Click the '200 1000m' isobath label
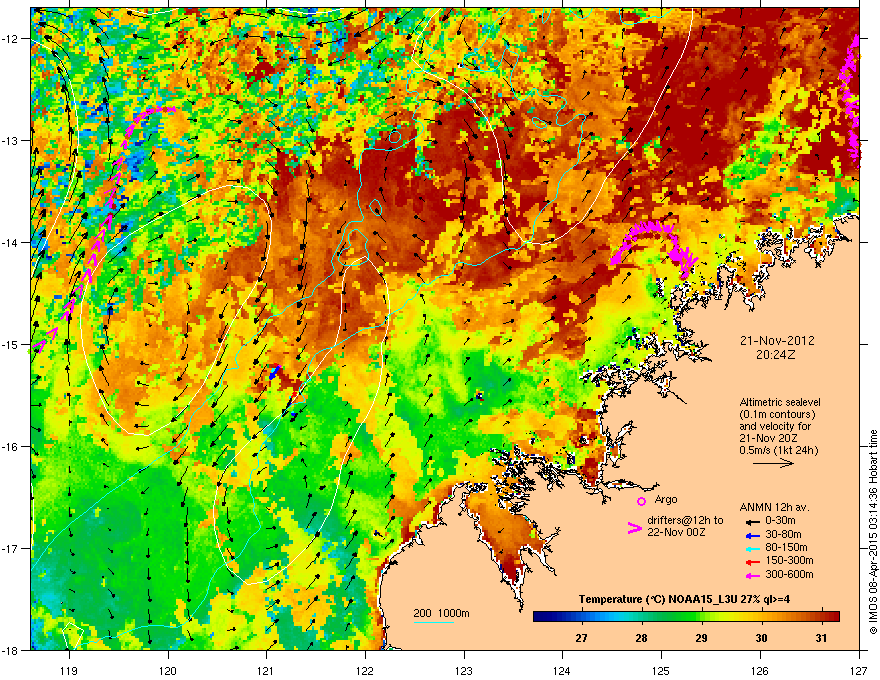The width and height of the screenshot is (880, 680). pos(441,613)
